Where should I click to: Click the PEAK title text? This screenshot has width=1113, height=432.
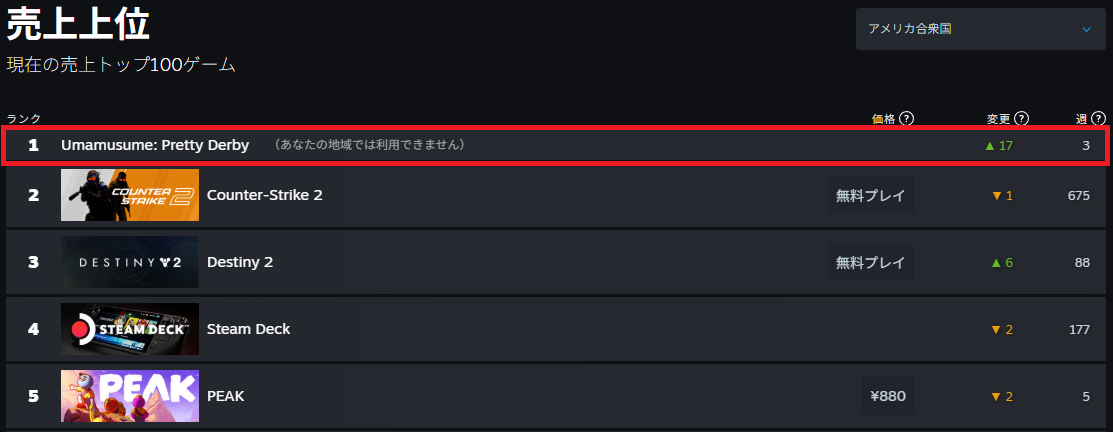pyautogui.click(x=225, y=396)
